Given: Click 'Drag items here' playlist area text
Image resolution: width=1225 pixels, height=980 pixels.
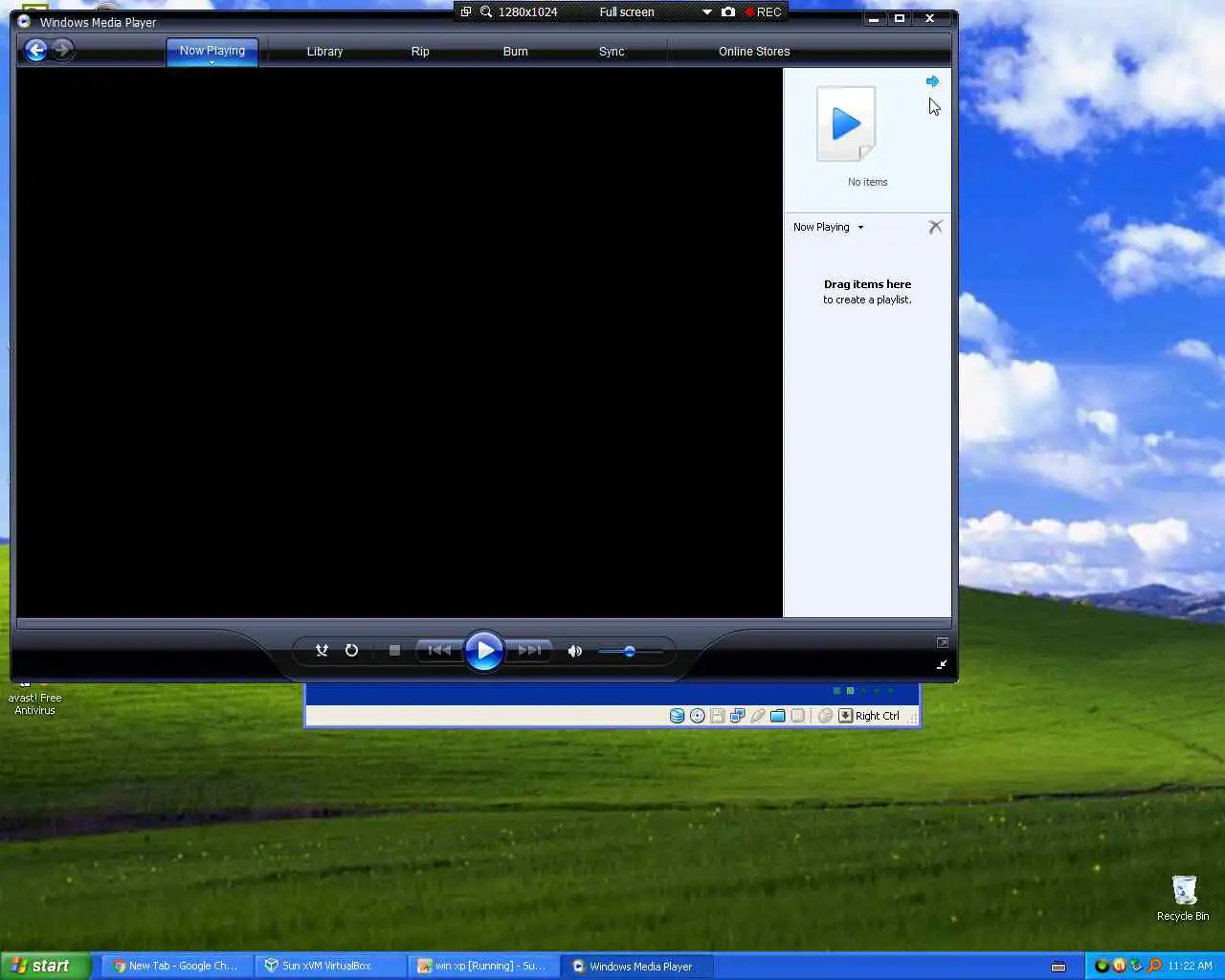Looking at the screenshot, I should coord(867,284).
